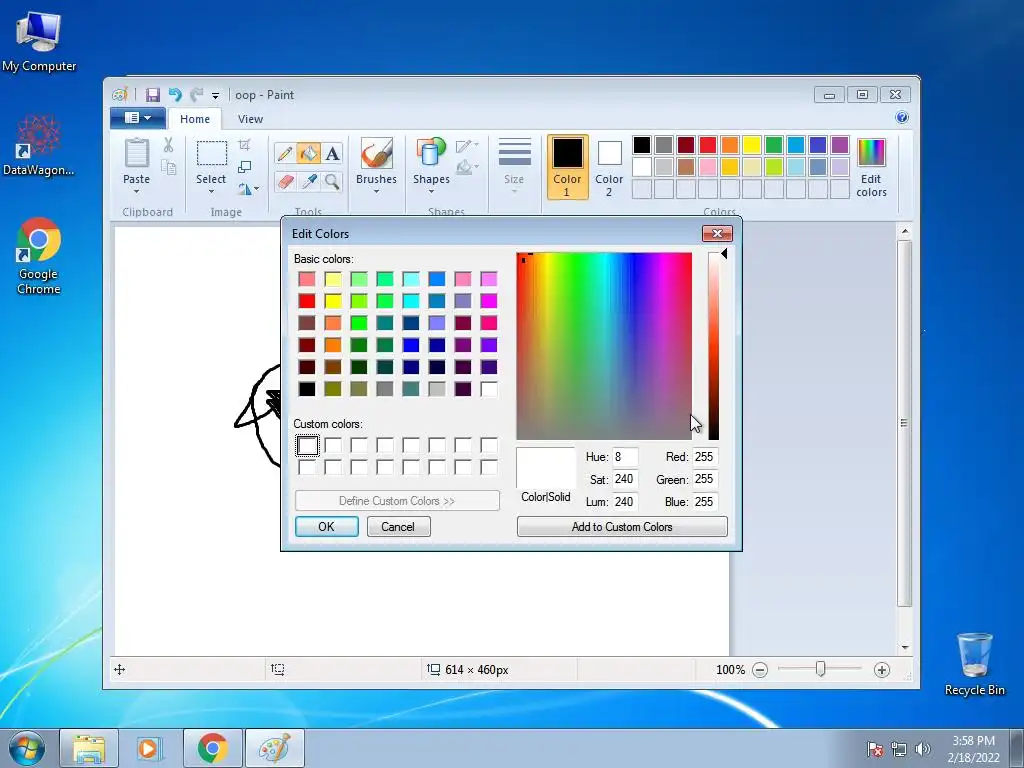The height and width of the screenshot is (768, 1024).
Task: Click the Redo arrow in title bar
Action: [x=196, y=95]
